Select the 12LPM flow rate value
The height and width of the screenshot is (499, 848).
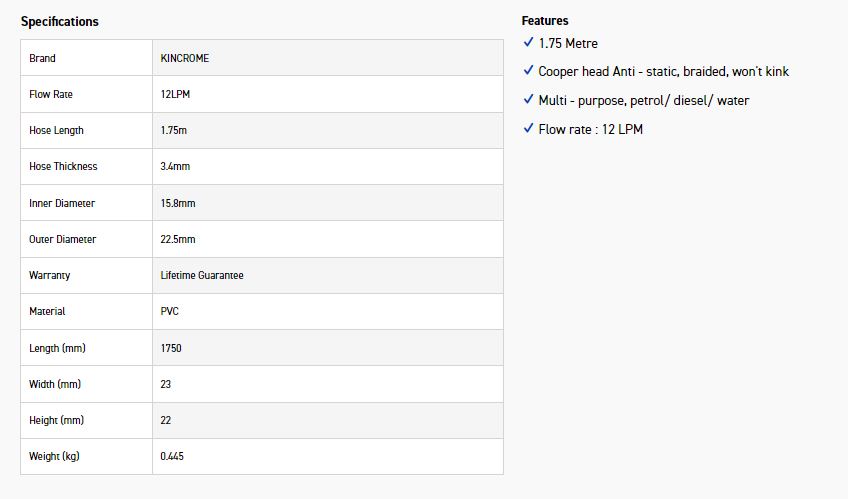(176, 94)
